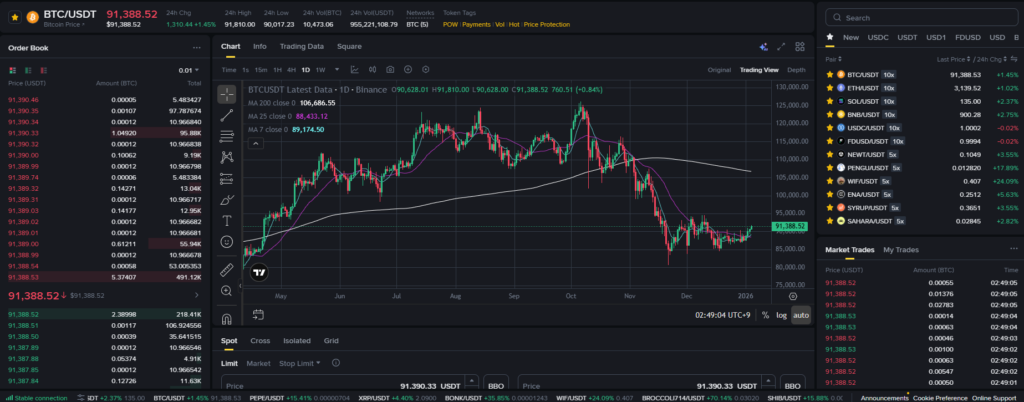Select the ruler measure tool

[227, 266]
